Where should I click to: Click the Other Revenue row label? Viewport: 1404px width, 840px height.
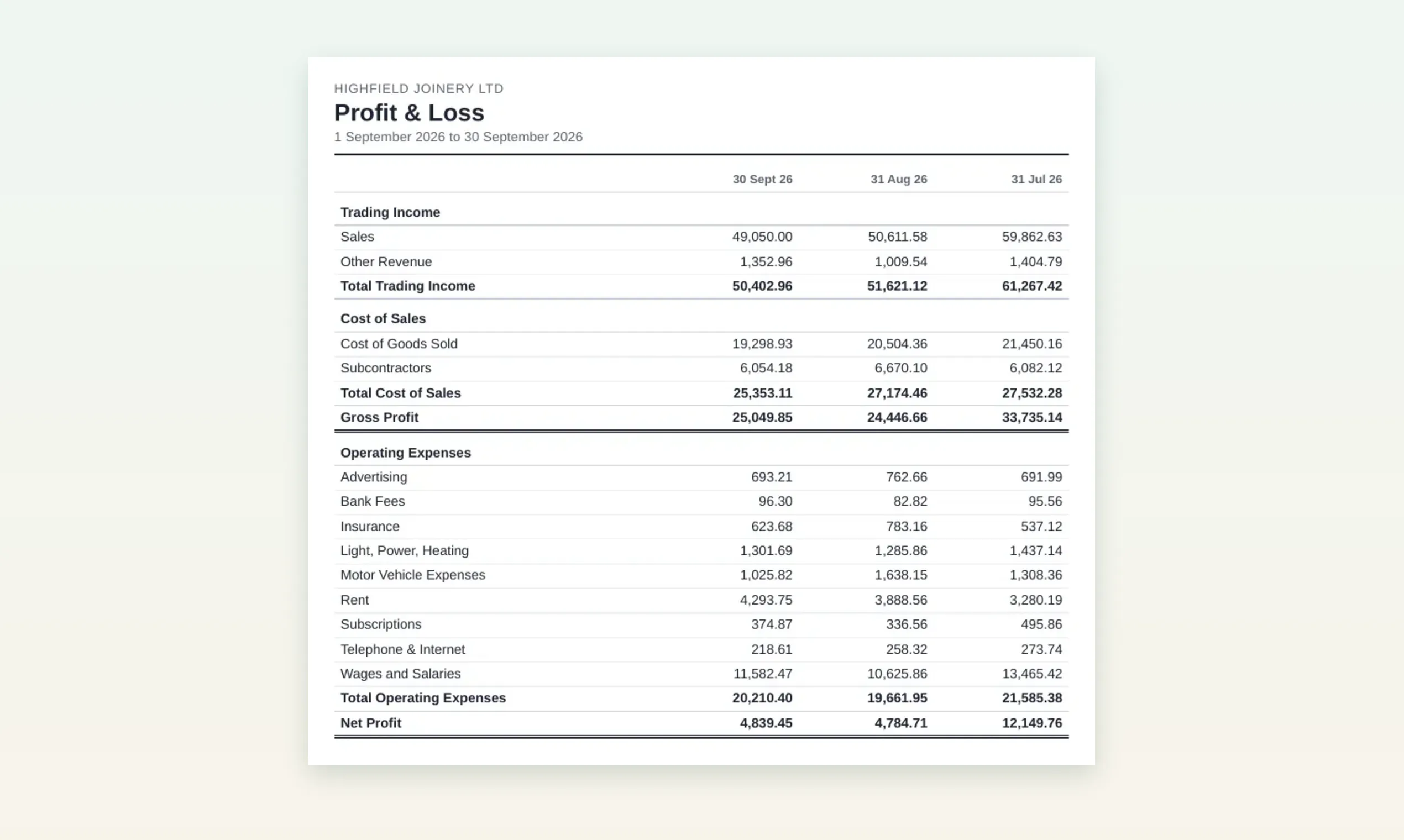pos(386,261)
